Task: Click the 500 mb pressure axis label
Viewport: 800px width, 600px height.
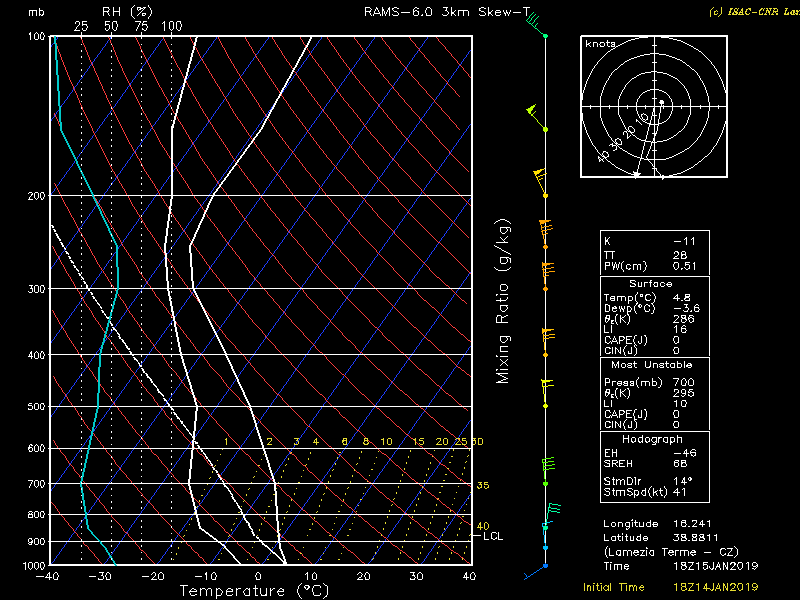Action: [36, 407]
